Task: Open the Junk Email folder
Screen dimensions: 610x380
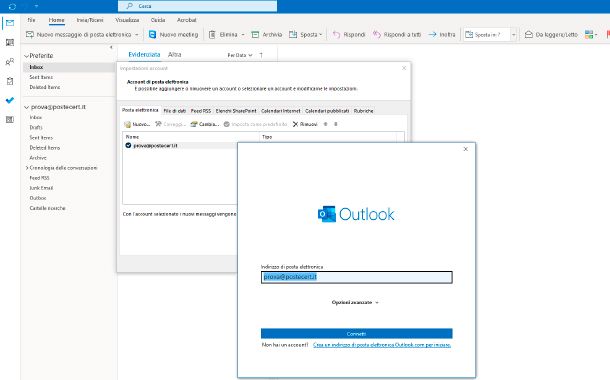Action: pos(41,188)
